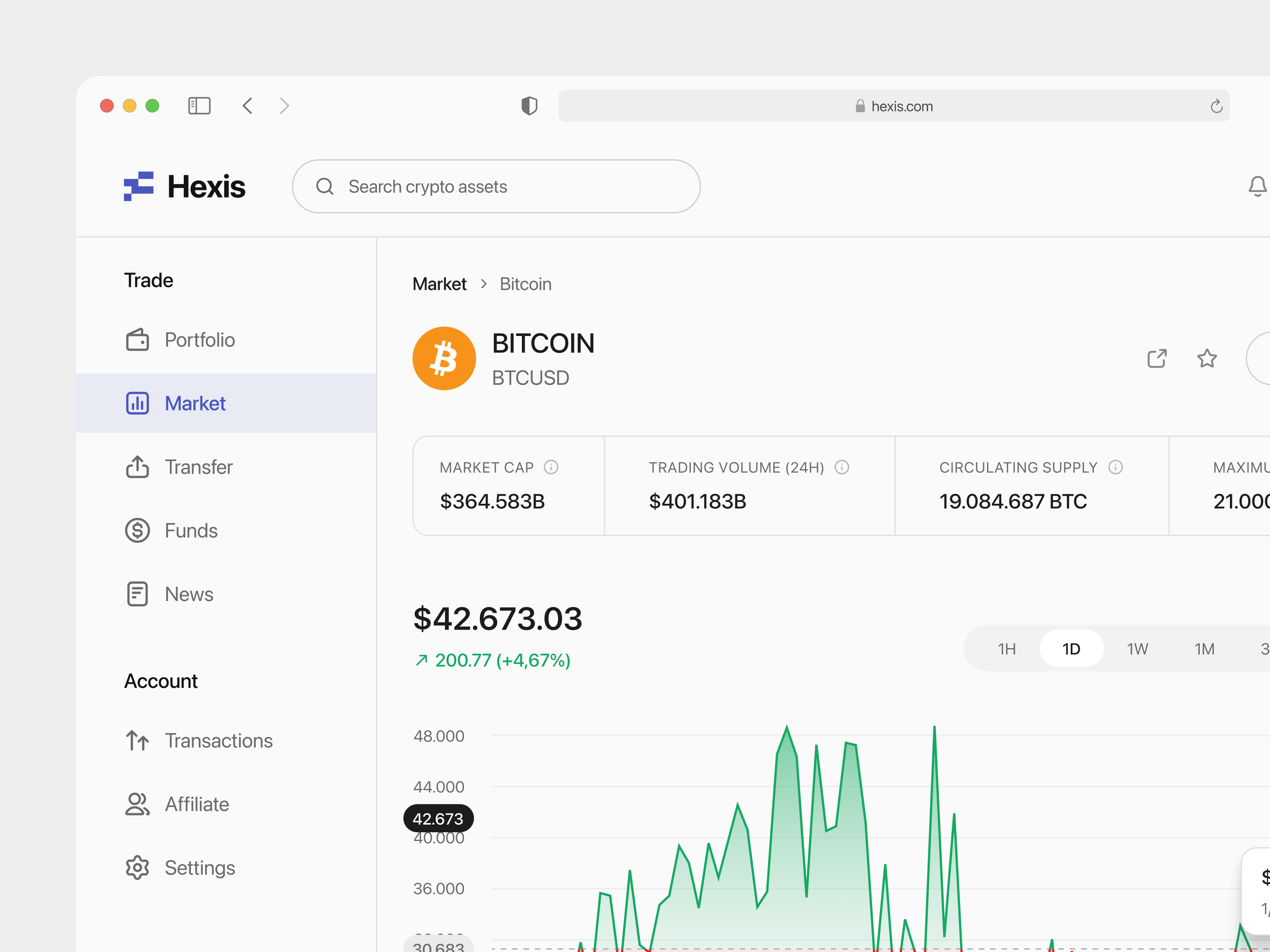Go back in browser

pyautogui.click(x=248, y=106)
